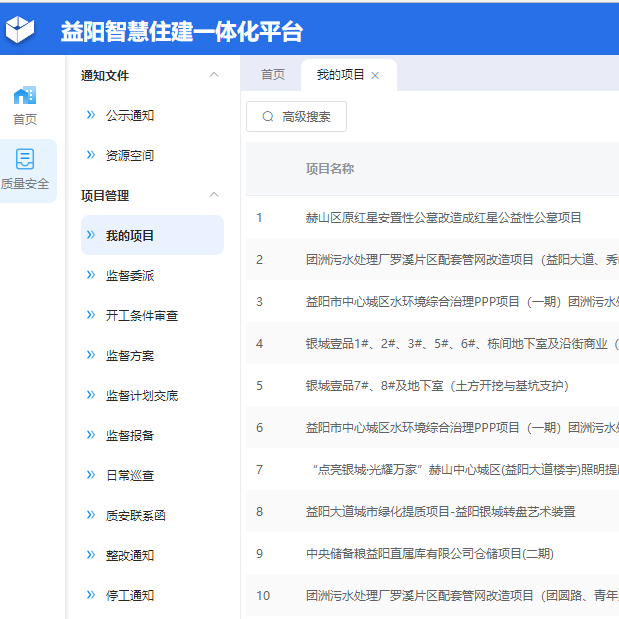This screenshot has height=619, width=619.
Task: Click the chevron icon beside 停工通知
Action: click(91, 595)
